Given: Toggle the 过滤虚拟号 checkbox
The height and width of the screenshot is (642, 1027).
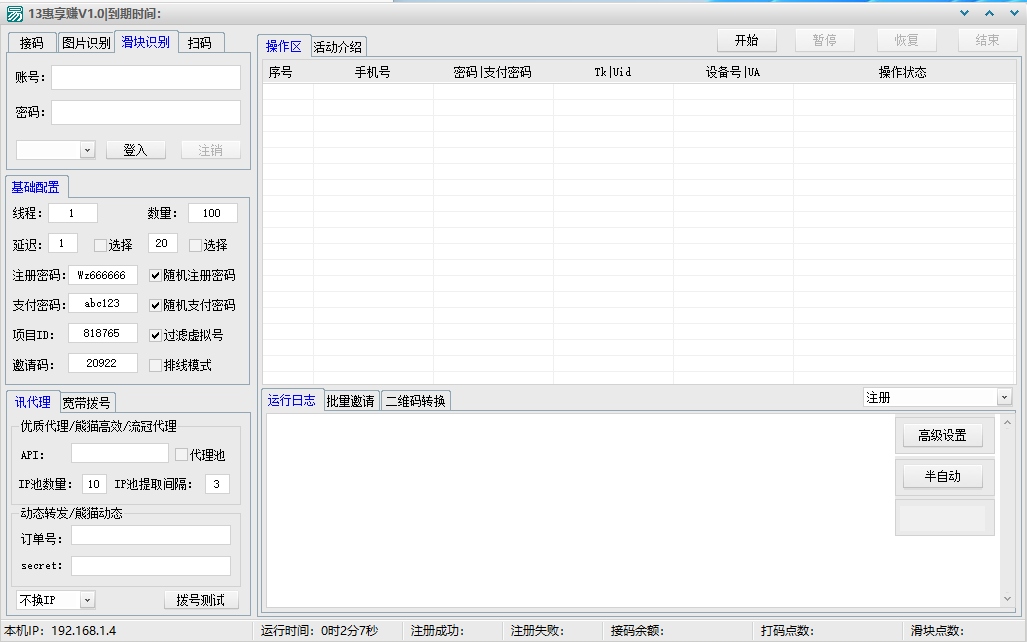Looking at the screenshot, I should point(155,335).
